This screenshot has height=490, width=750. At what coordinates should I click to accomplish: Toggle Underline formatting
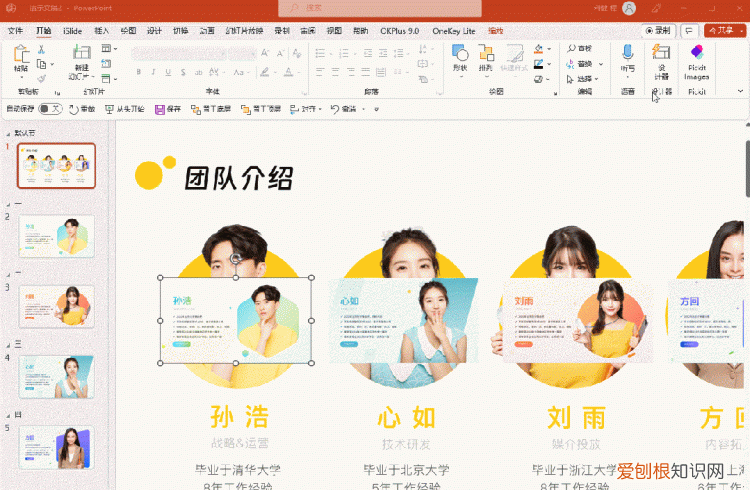coord(168,72)
